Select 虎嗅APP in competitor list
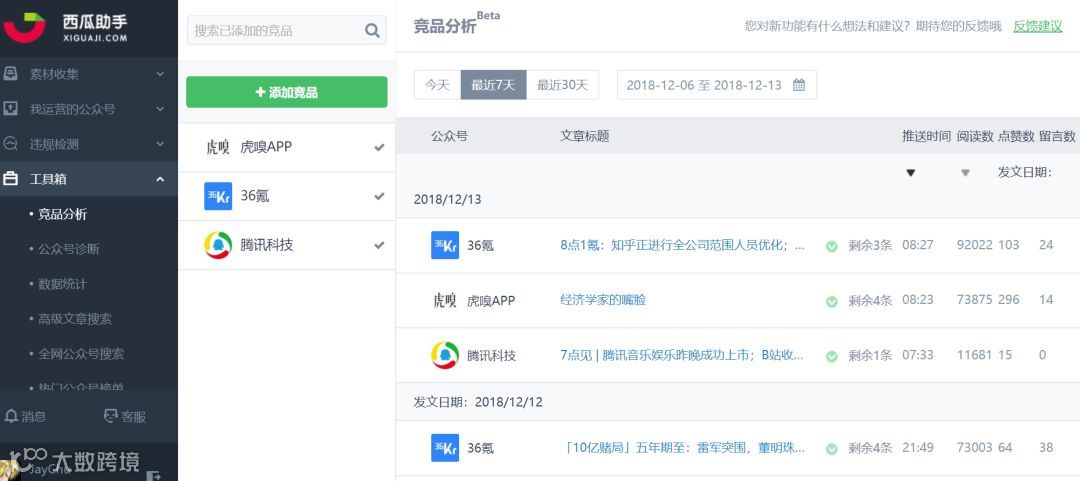 pyautogui.click(x=287, y=147)
